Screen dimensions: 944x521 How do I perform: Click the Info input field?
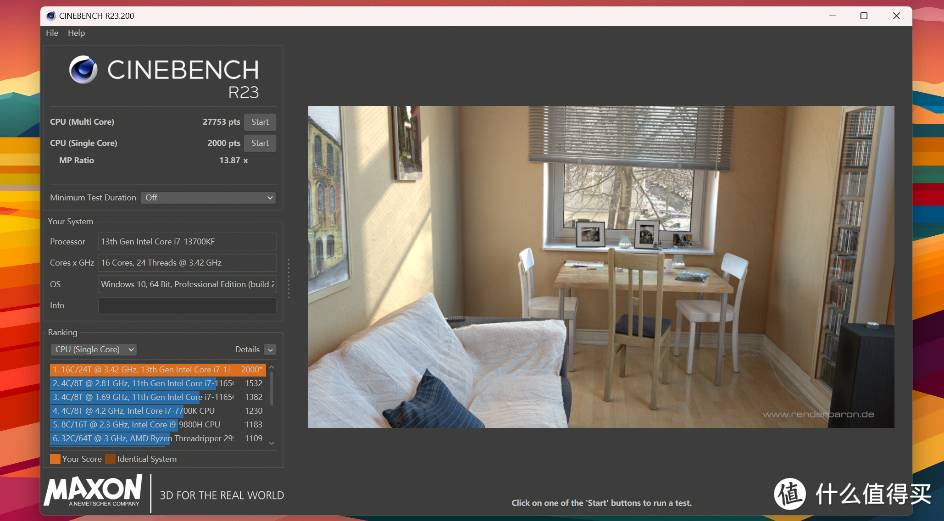click(187, 305)
